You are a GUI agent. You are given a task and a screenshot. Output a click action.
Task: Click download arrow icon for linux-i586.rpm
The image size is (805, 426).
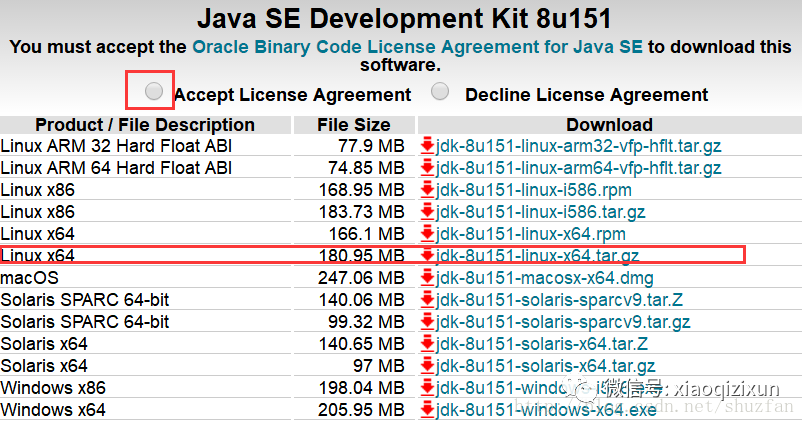[427, 190]
